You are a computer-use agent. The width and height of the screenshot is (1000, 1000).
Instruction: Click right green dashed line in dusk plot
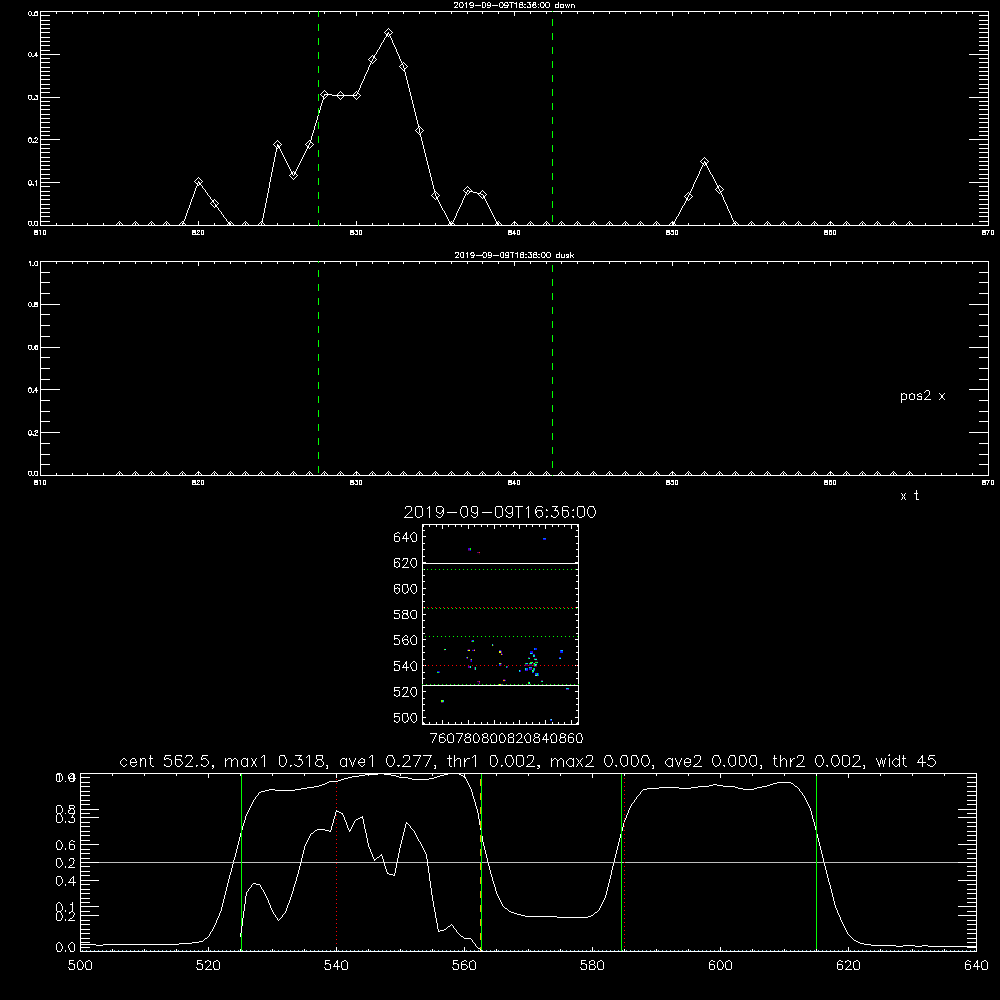pyautogui.click(x=552, y=368)
